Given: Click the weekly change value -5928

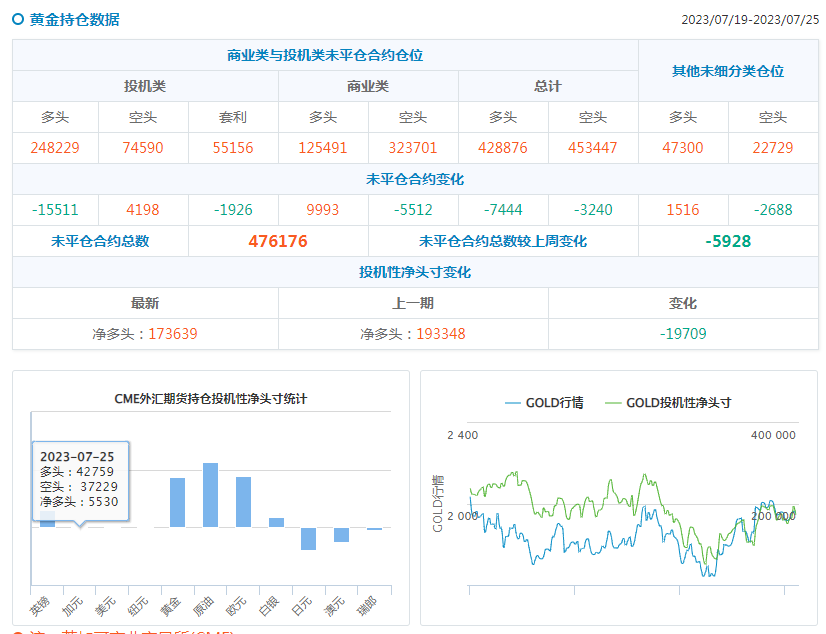Looking at the screenshot, I should 727,241.
